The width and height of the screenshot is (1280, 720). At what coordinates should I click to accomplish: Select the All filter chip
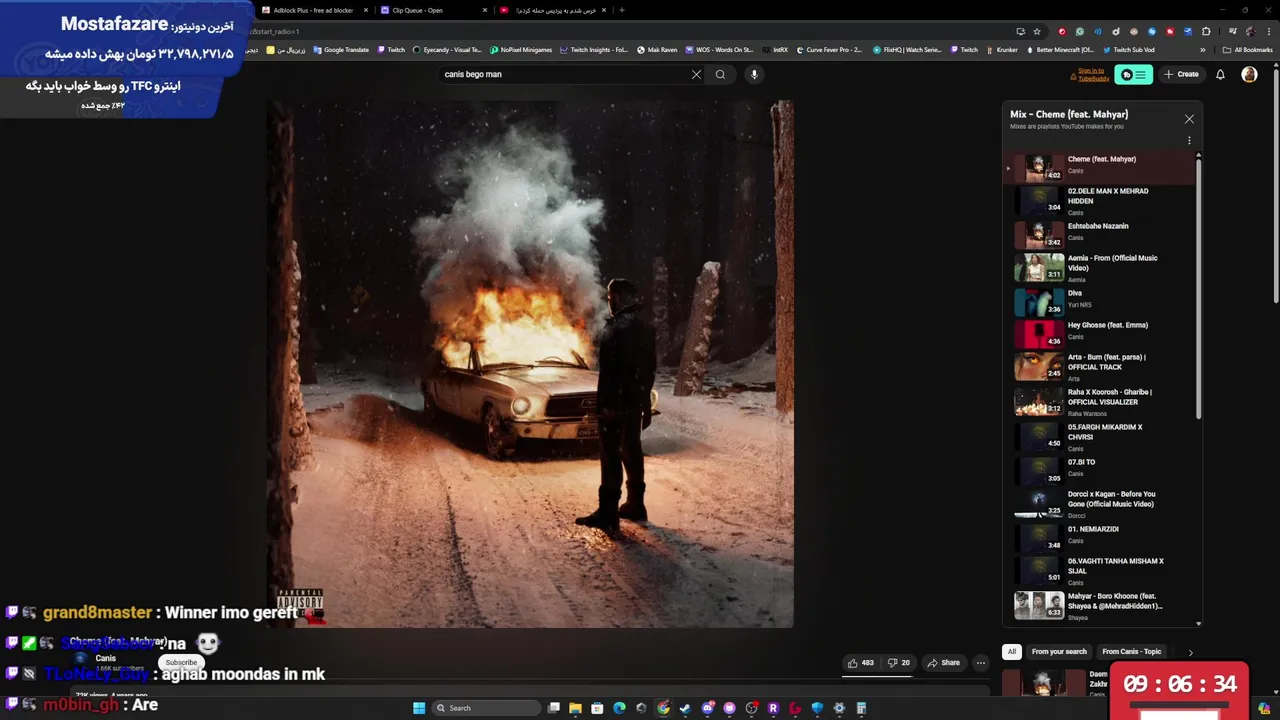tap(1011, 651)
